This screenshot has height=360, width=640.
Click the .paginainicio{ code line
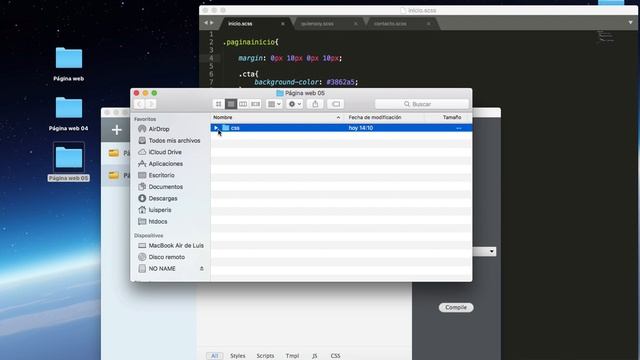(251, 42)
